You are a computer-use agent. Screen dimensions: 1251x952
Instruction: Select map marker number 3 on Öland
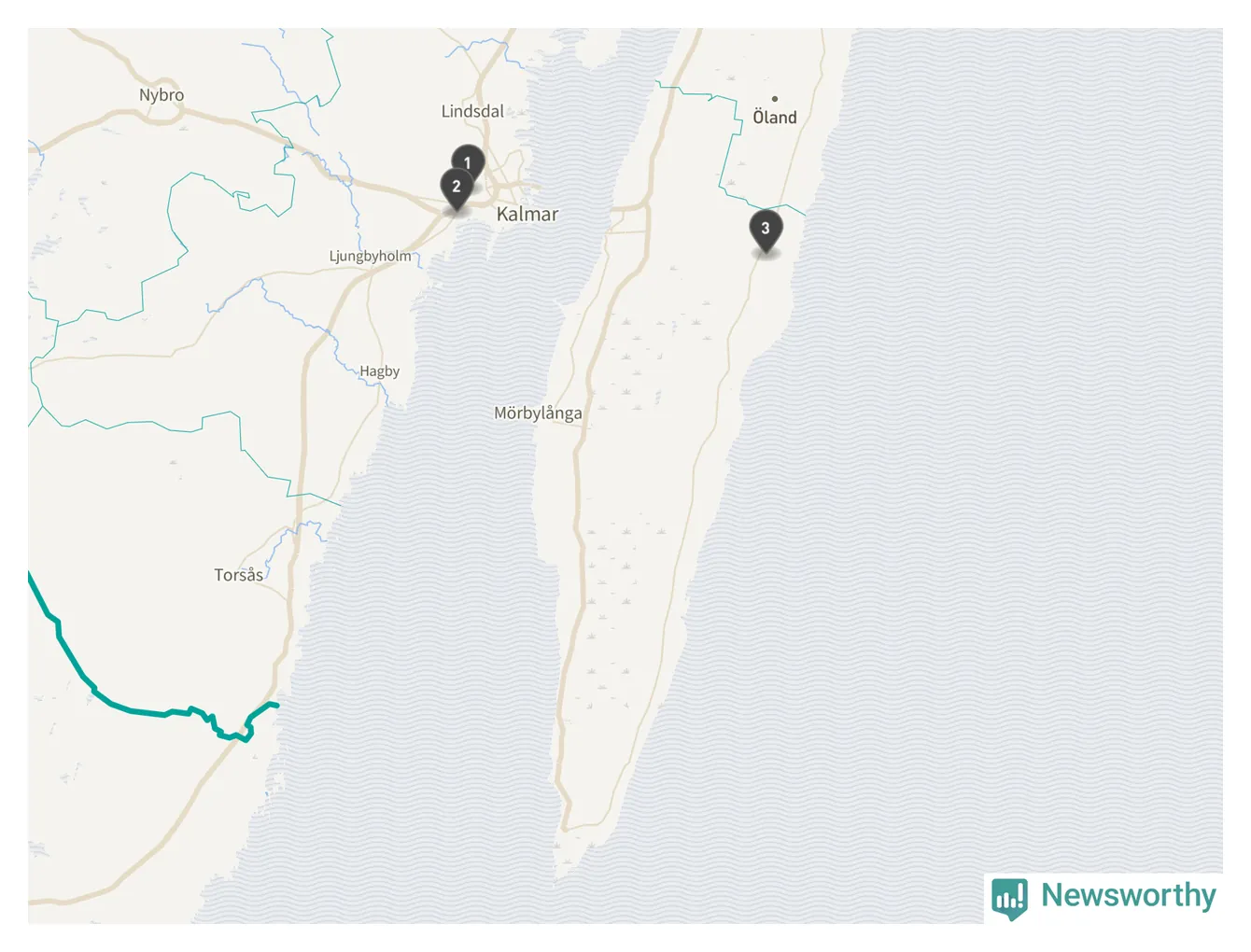[x=766, y=231]
